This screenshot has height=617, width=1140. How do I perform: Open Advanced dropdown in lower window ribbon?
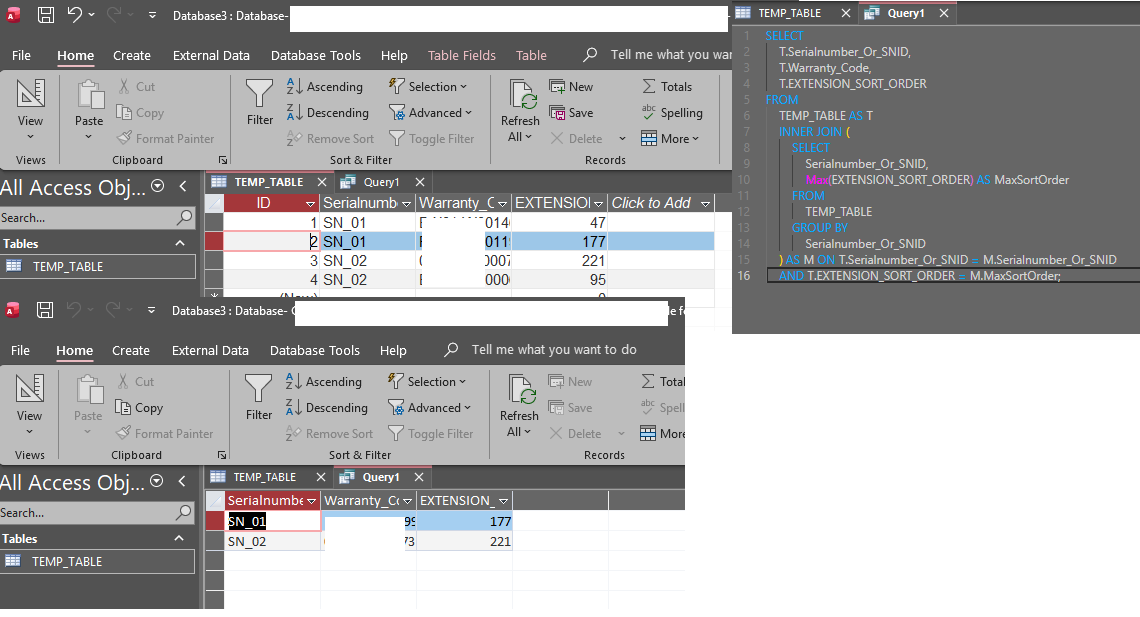click(430, 408)
